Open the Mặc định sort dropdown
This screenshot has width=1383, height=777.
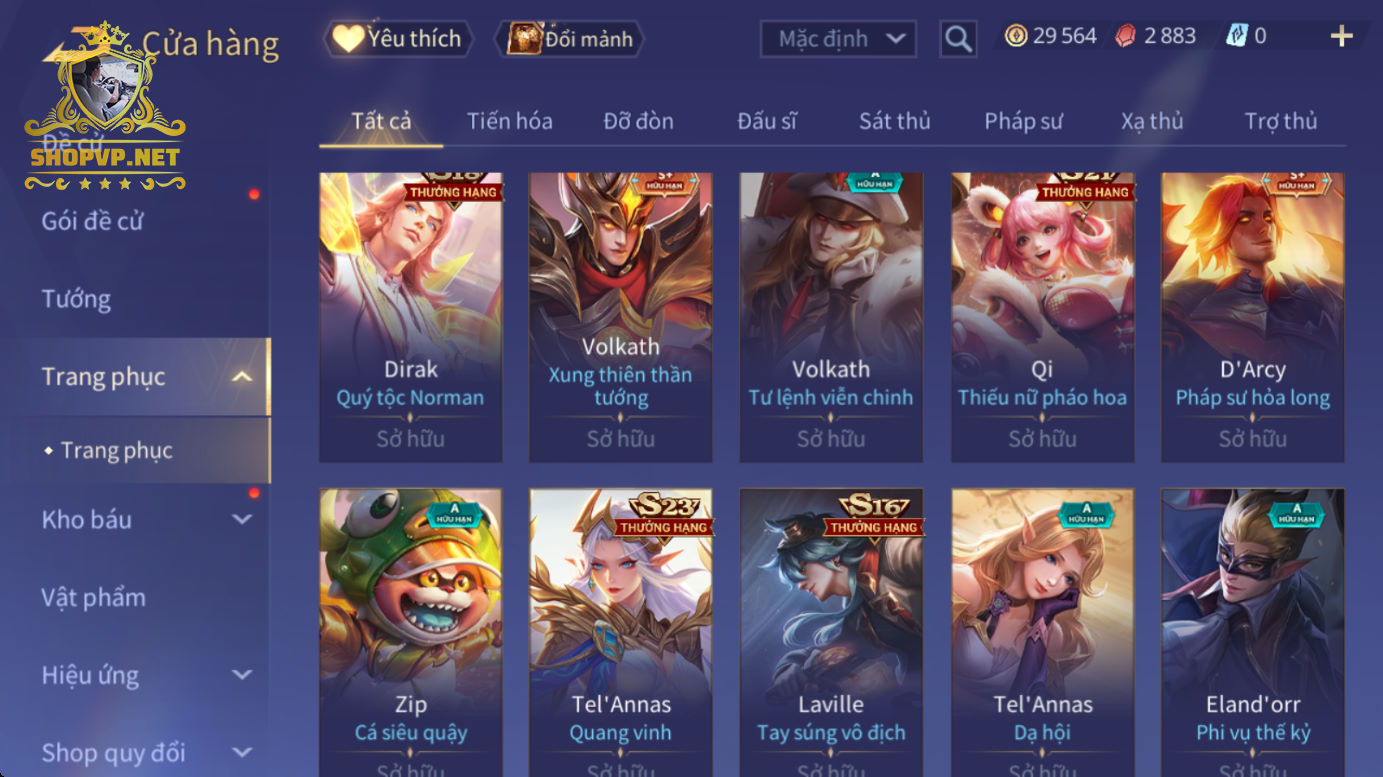pyautogui.click(x=840, y=39)
